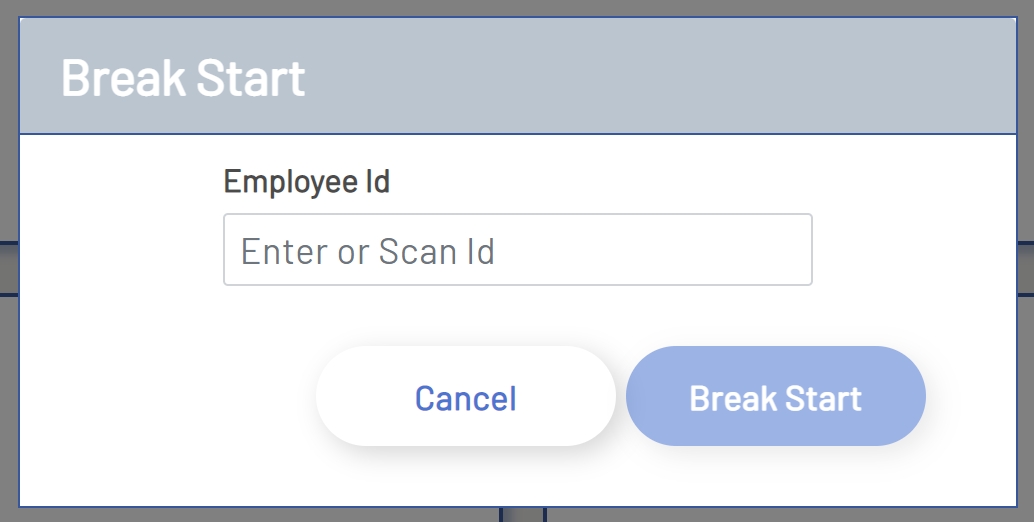
Task: Tap the field under Employee Id
Action: 517,250
